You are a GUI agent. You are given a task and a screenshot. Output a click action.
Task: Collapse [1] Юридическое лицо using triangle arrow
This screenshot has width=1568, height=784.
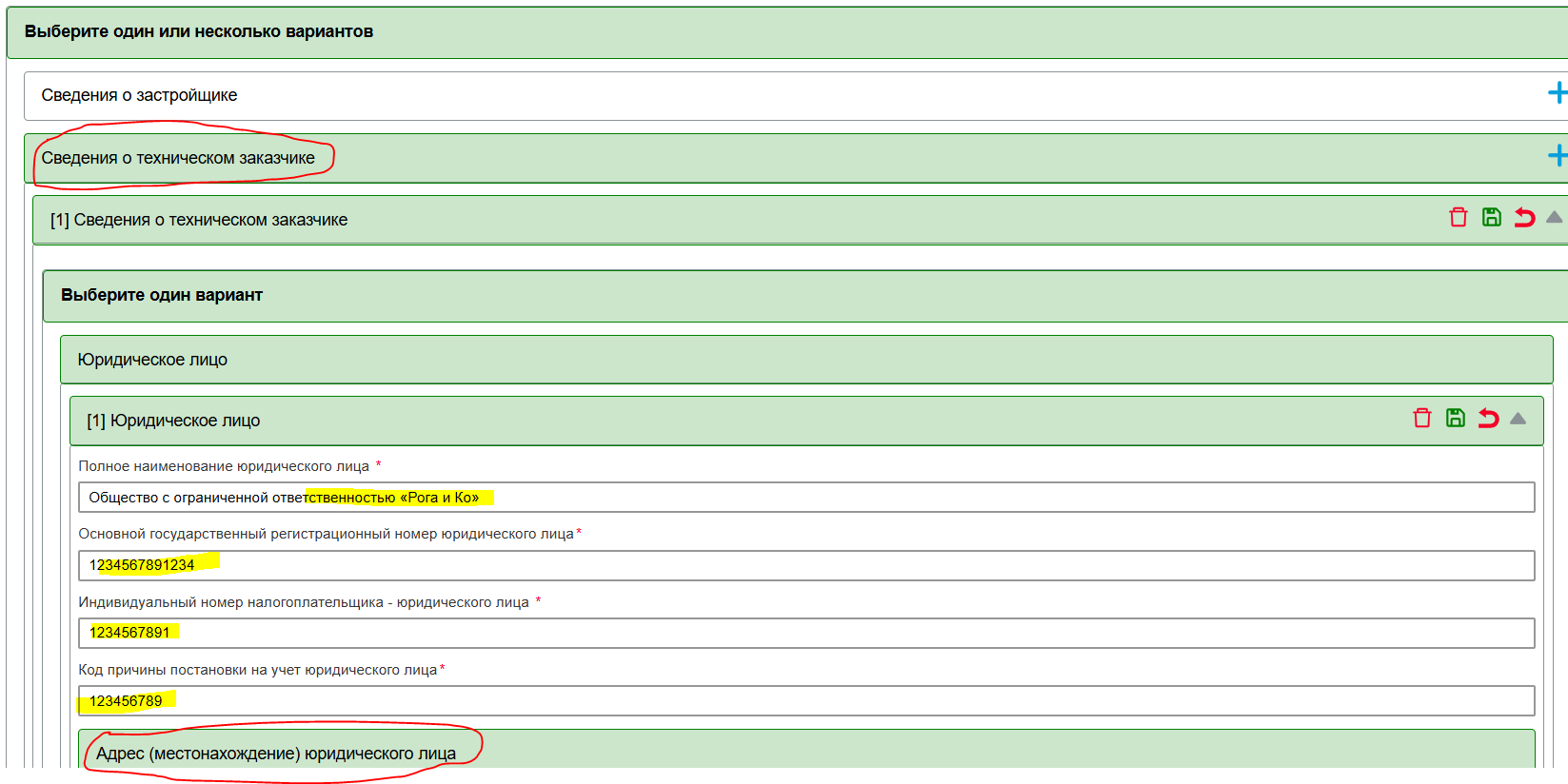(x=1518, y=419)
